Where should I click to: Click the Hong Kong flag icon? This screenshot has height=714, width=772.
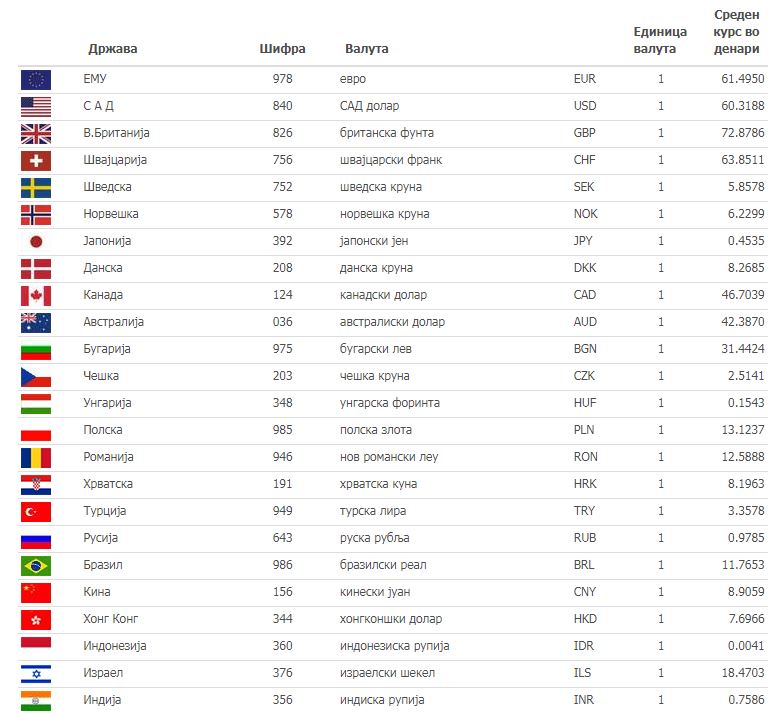[35, 619]
